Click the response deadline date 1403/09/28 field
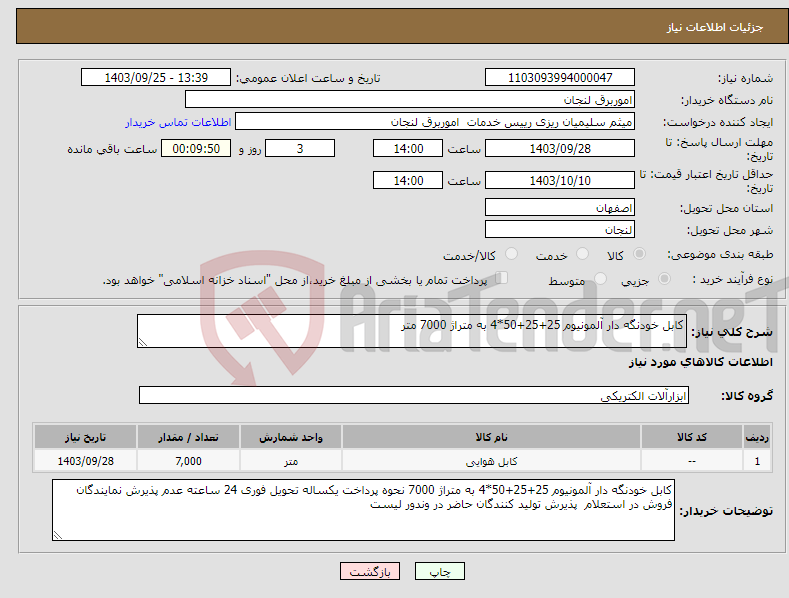Viewport: 789px width, 598px height. [x=560, y=148]
